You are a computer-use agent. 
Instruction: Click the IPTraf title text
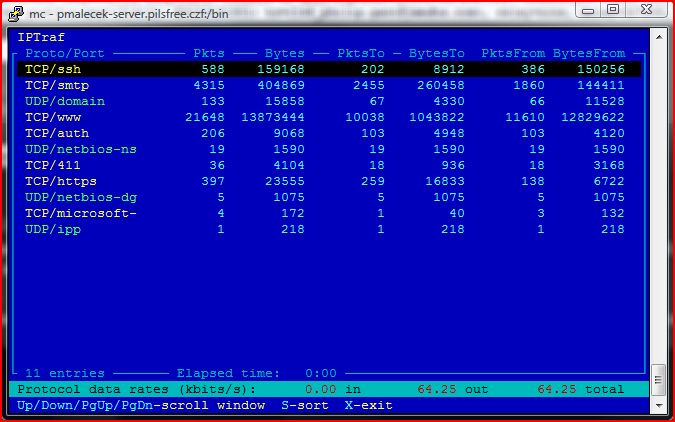[x=41, y=37]
